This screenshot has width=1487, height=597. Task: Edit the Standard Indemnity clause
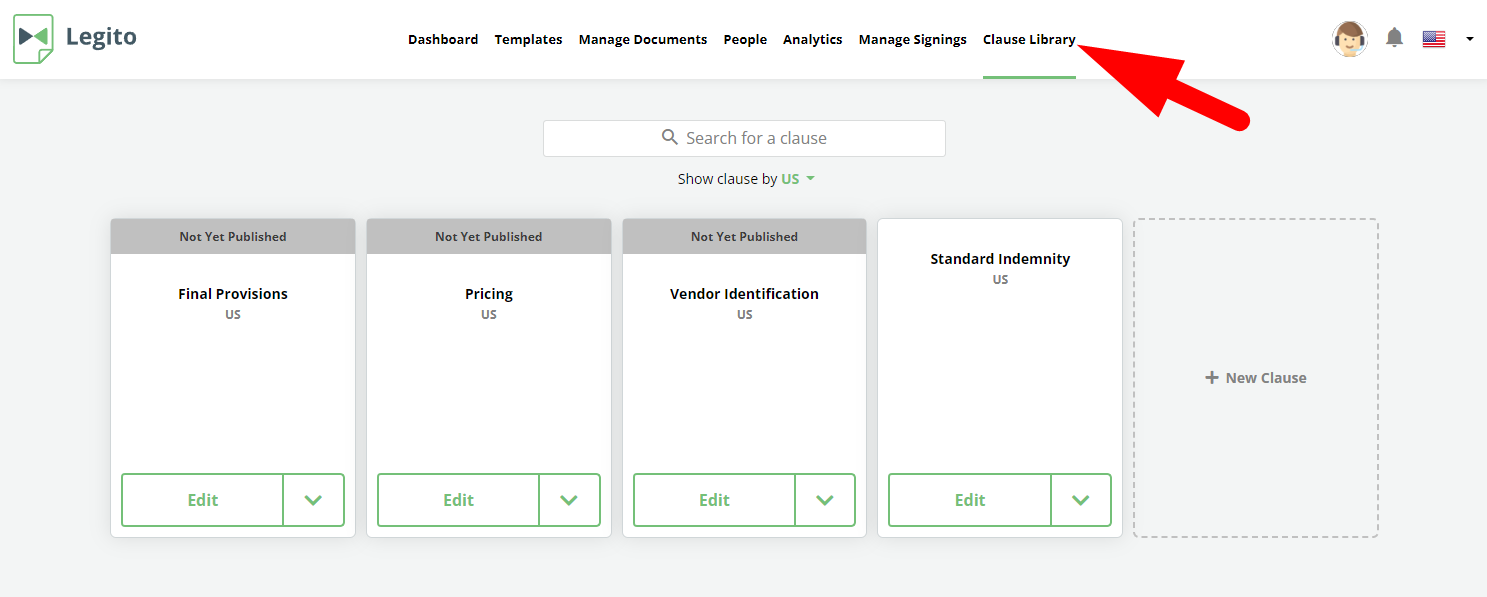click(970, 500)
